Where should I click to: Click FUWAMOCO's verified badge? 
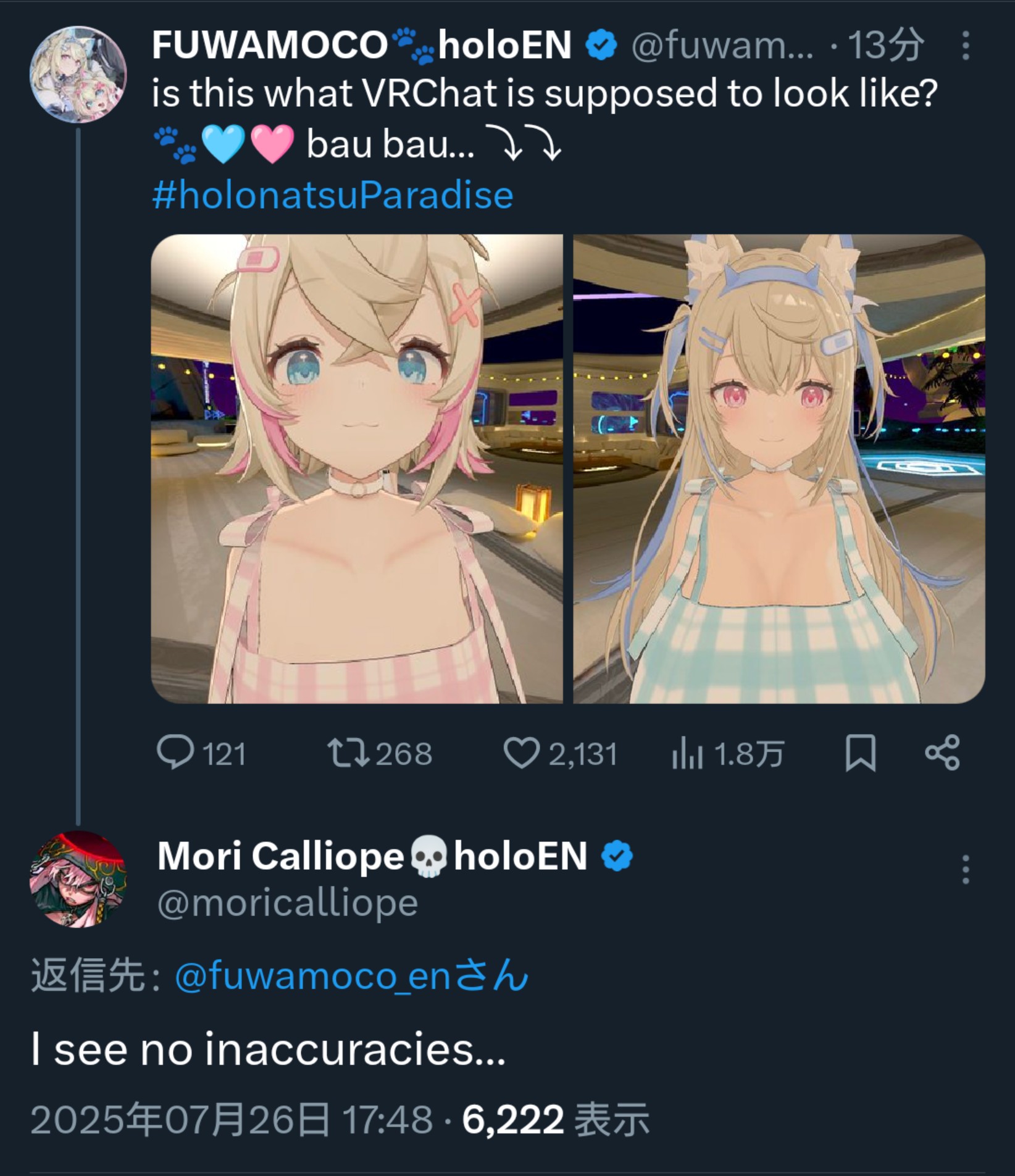601,46
